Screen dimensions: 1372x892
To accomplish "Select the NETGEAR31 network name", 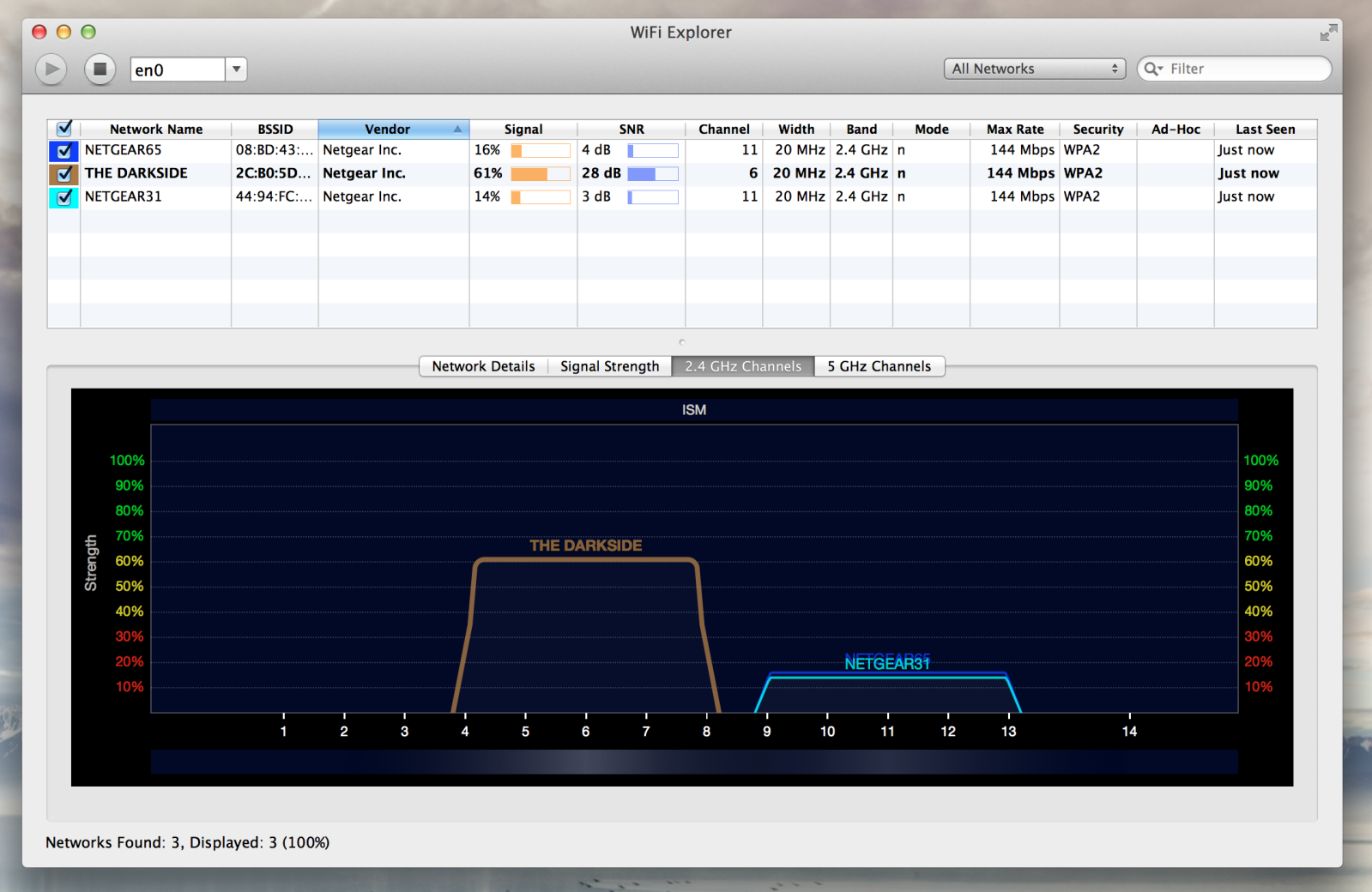I will pyautogui.click(x=123, y=196).
